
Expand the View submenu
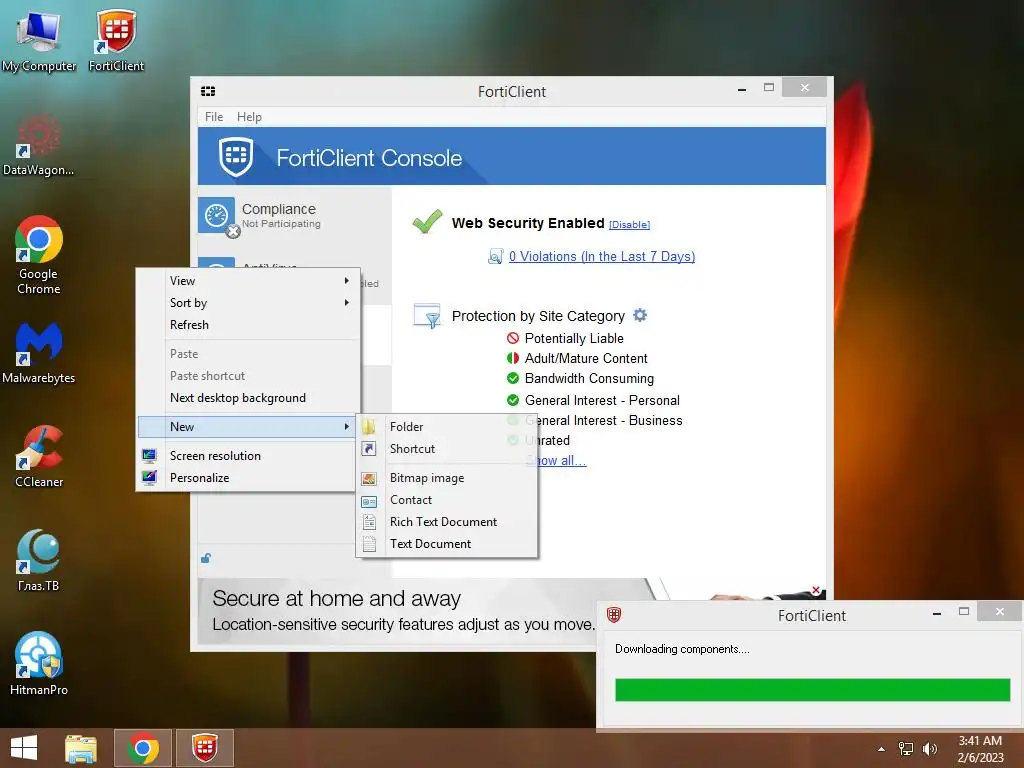point(249,281)
